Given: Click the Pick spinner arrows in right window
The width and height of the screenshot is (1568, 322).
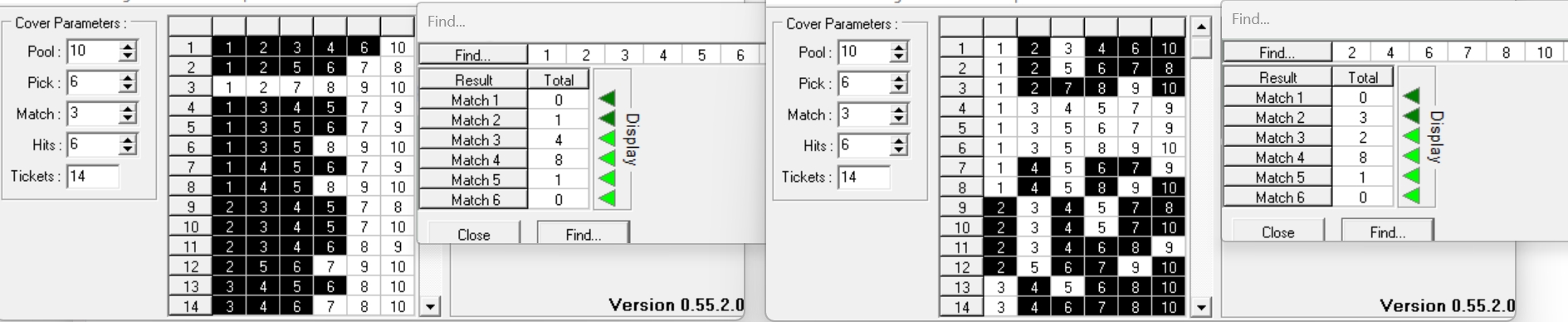Looking at the screenshot, I should [898, 83].
